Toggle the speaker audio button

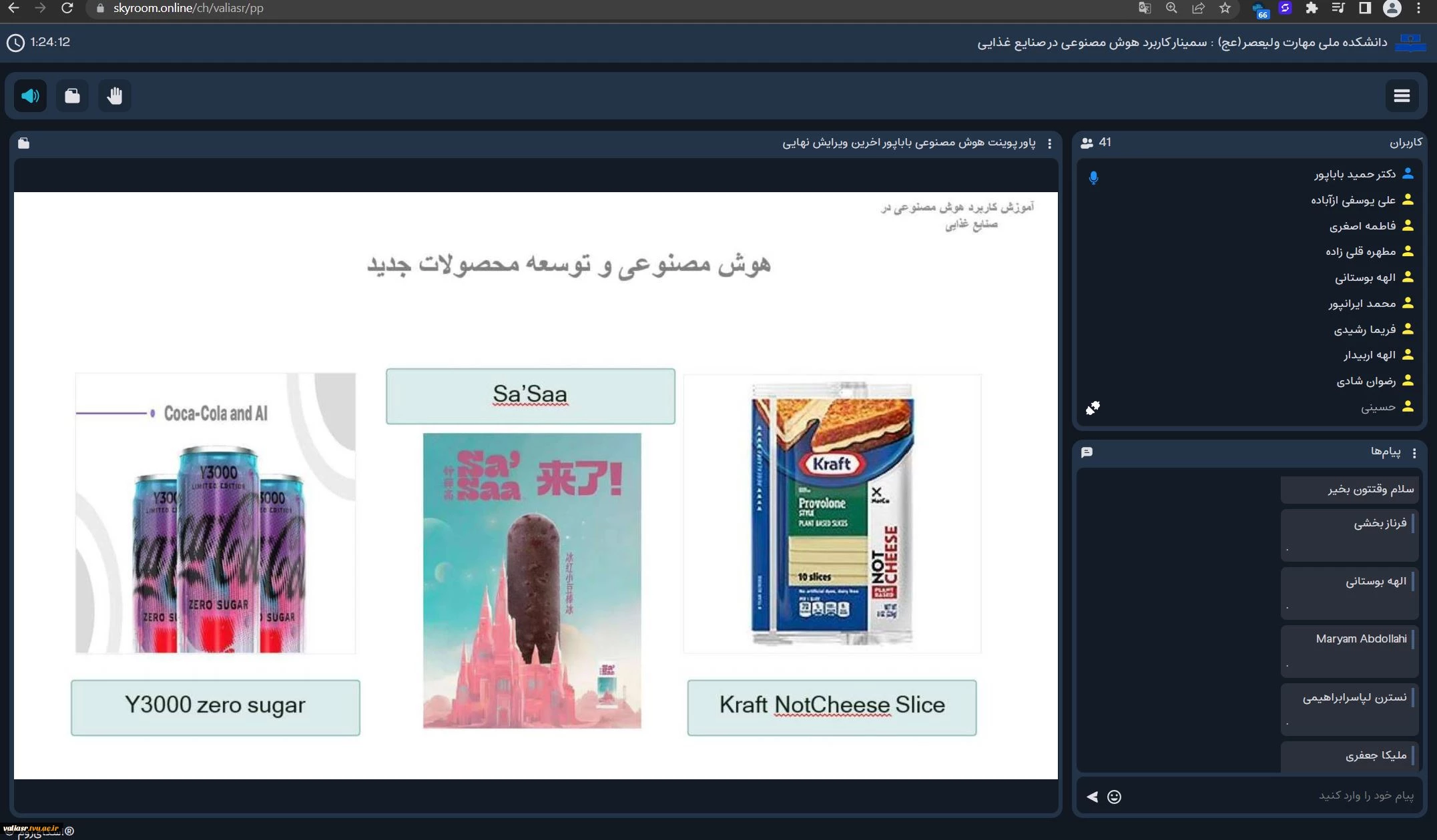point(30,96)
